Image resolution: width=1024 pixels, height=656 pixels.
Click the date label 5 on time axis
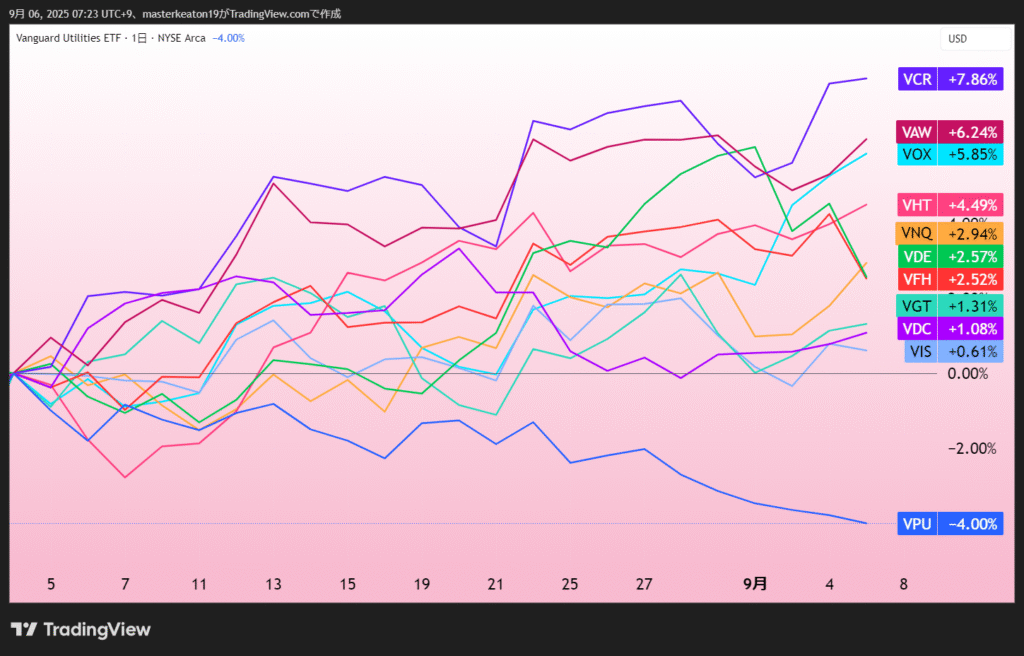(51, 584)
